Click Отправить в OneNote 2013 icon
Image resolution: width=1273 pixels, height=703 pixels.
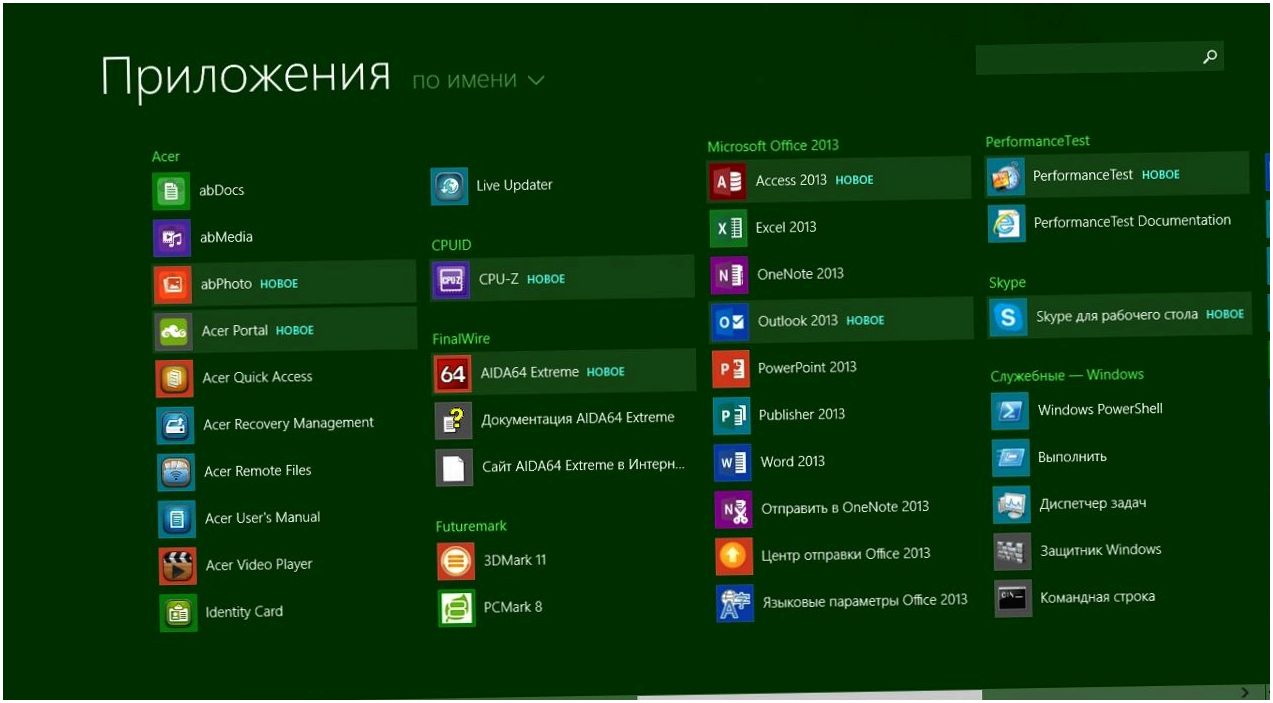[x=733, y=510]
